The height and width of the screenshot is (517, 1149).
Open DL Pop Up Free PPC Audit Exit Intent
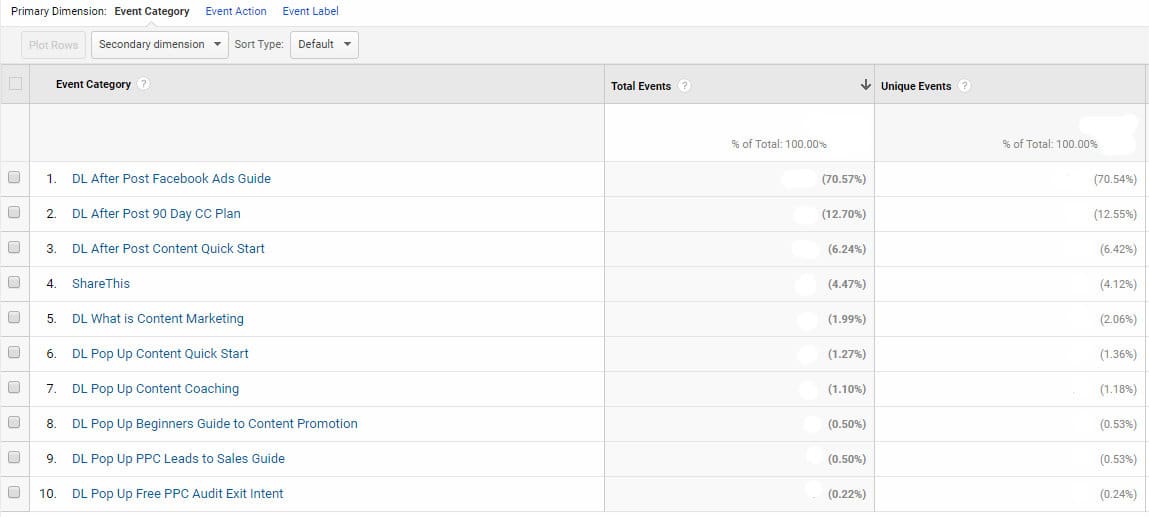point(177,493)
